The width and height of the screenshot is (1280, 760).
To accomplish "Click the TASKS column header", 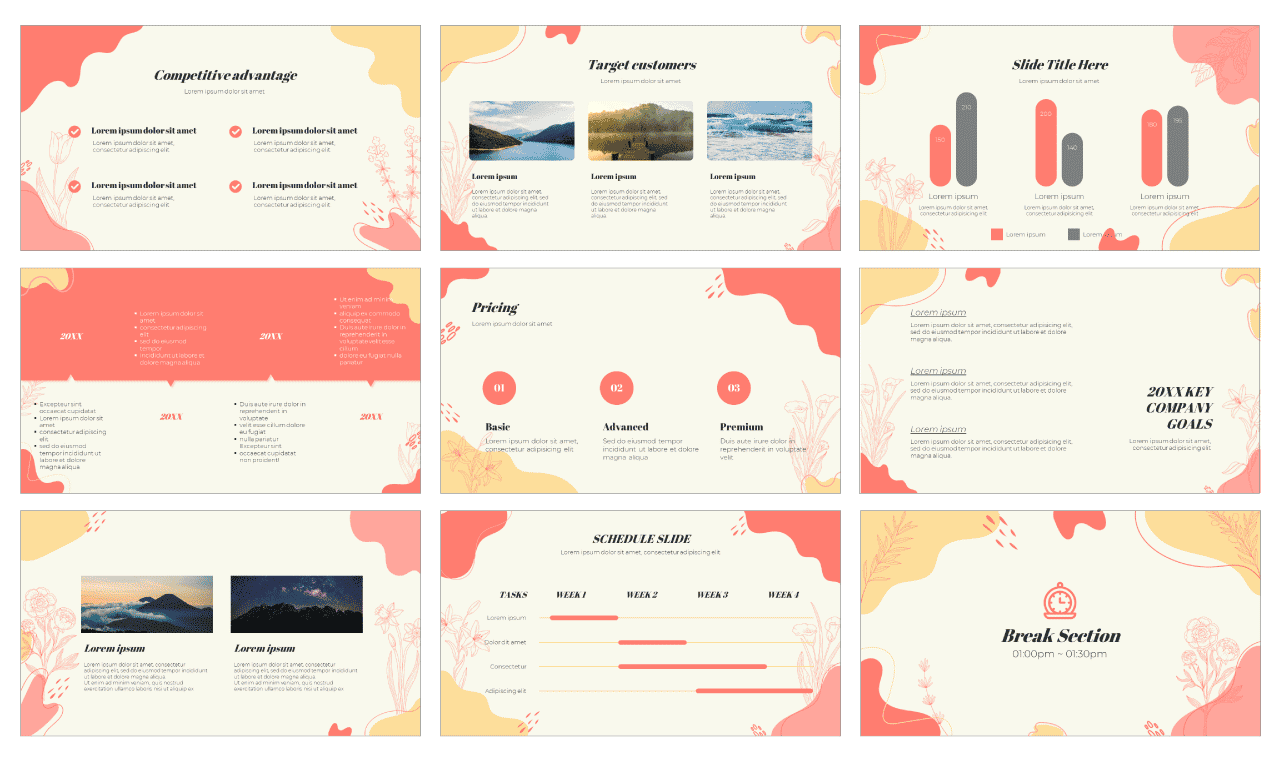I will point(513,595).
